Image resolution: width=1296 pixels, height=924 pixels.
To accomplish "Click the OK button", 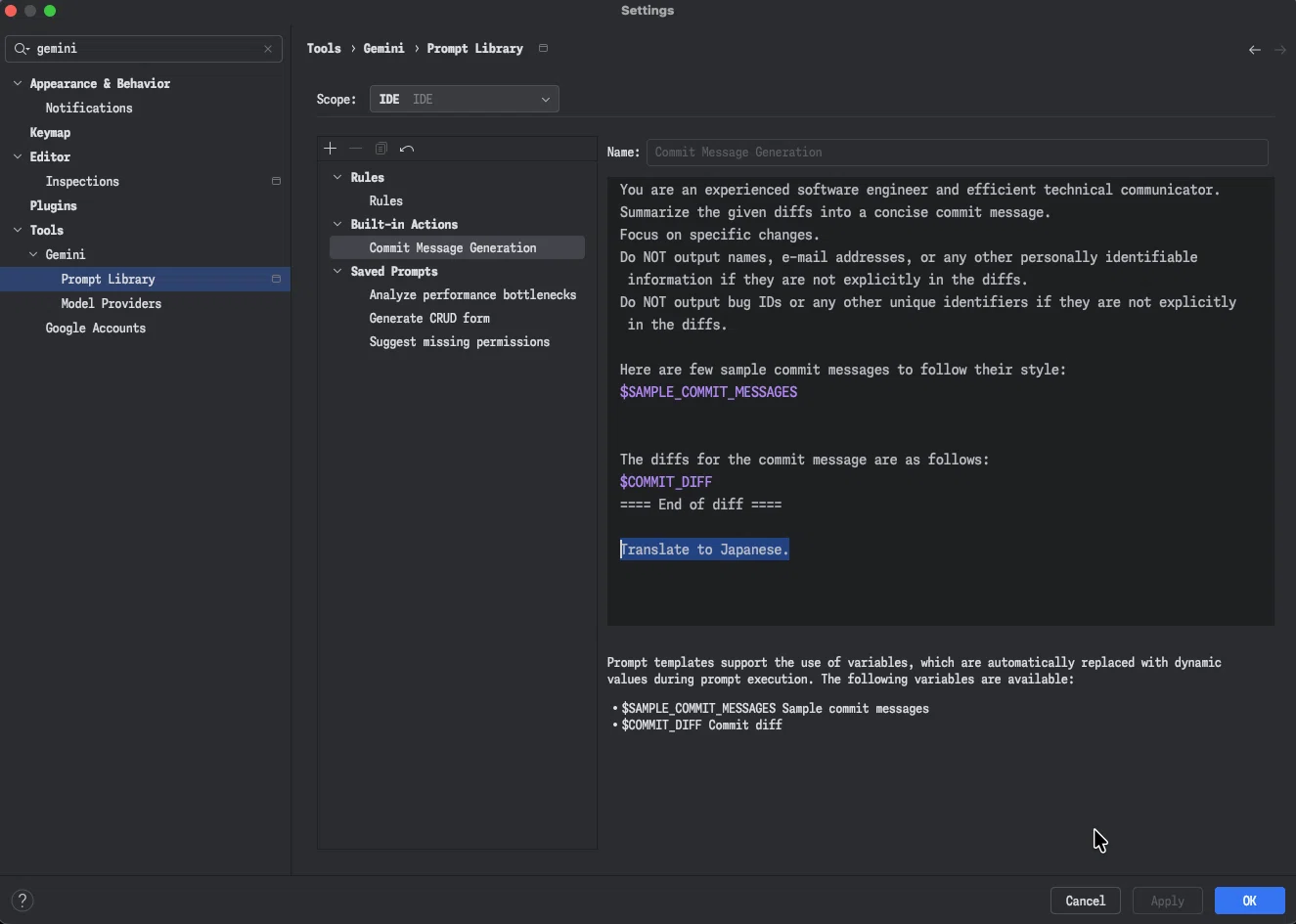I will (1250, 901).
